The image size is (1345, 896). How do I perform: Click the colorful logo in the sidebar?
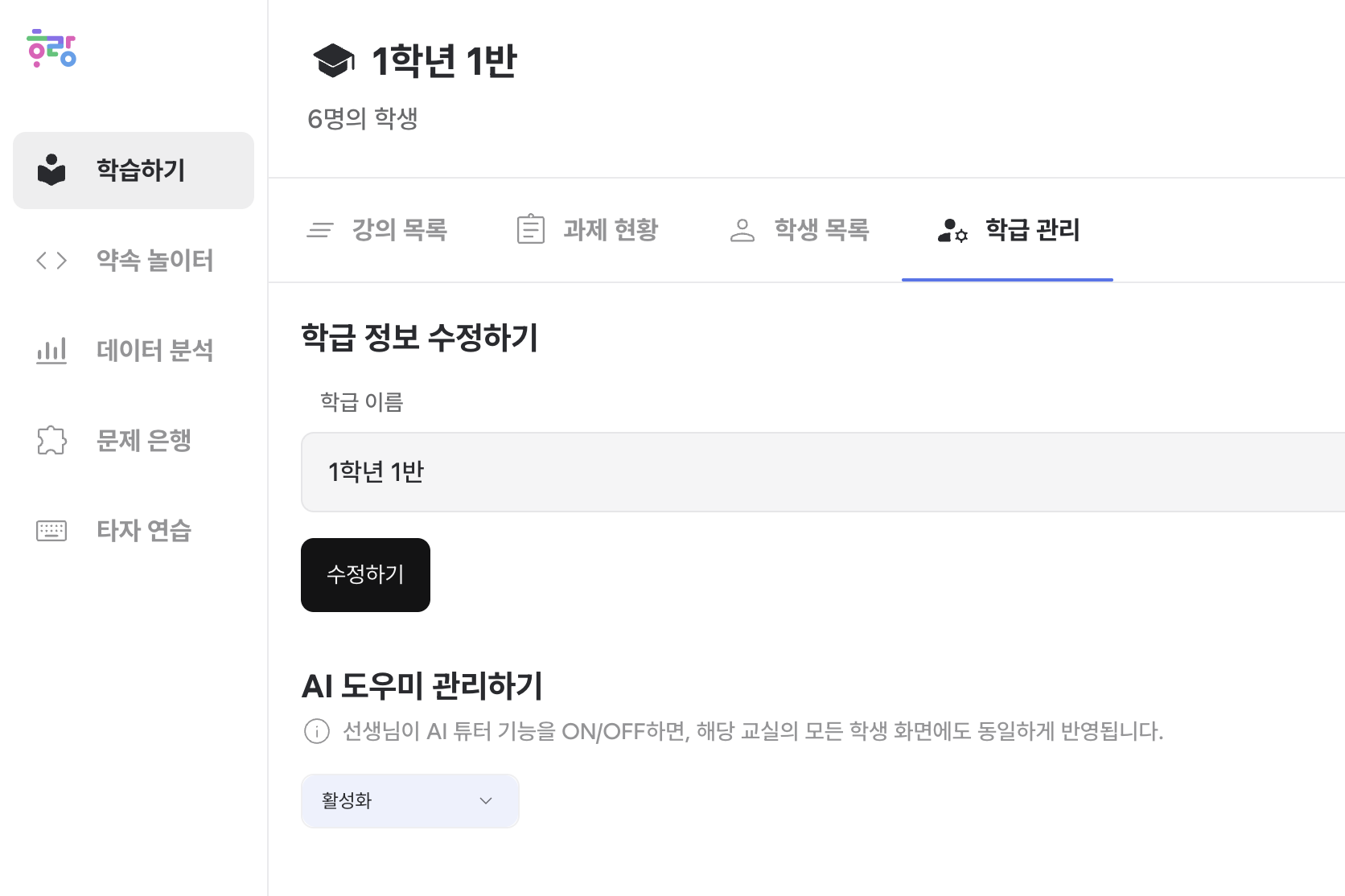pos(51,48)
